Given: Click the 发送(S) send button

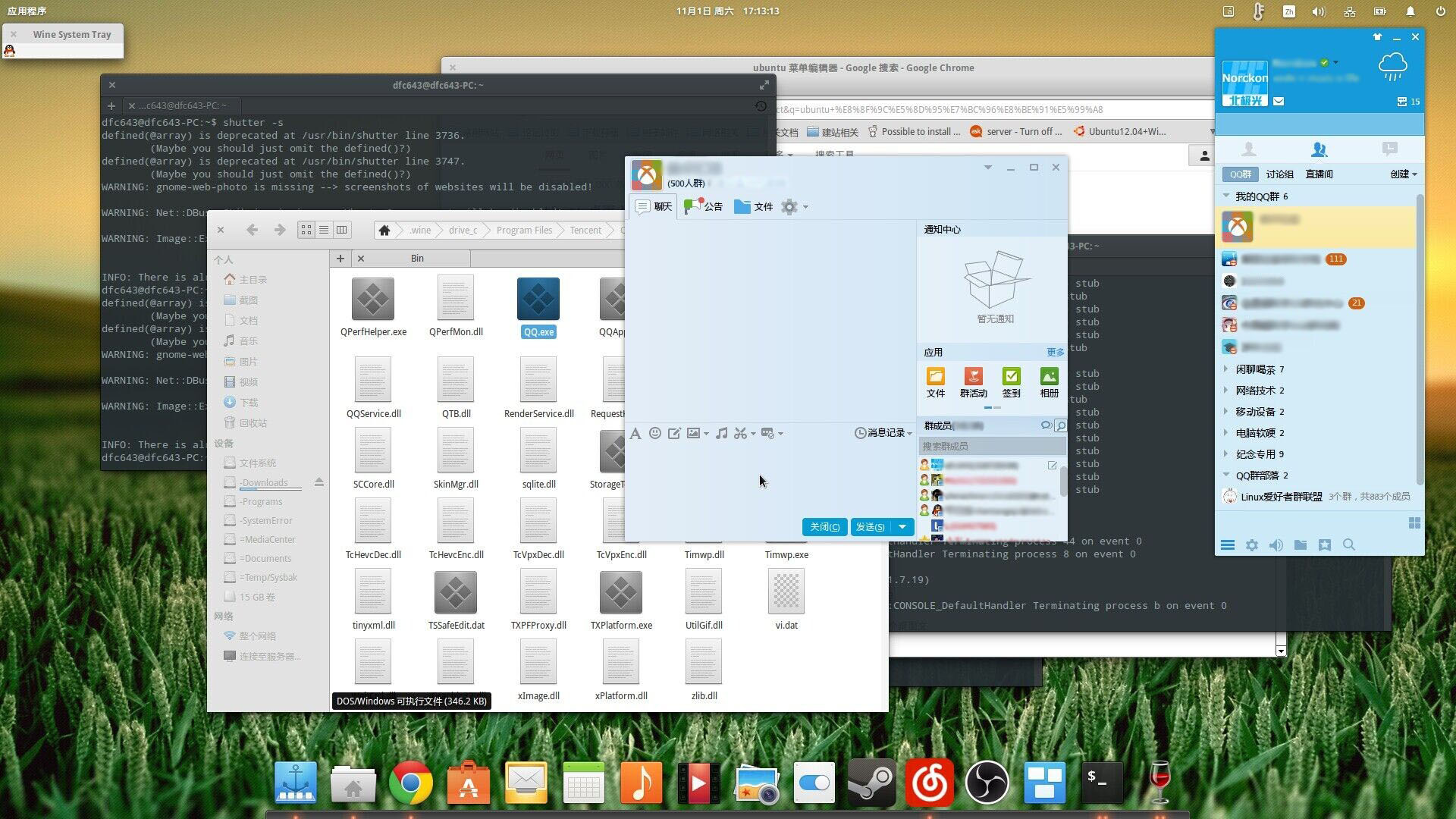Looking at the screenshot, I should coord(871,527).
